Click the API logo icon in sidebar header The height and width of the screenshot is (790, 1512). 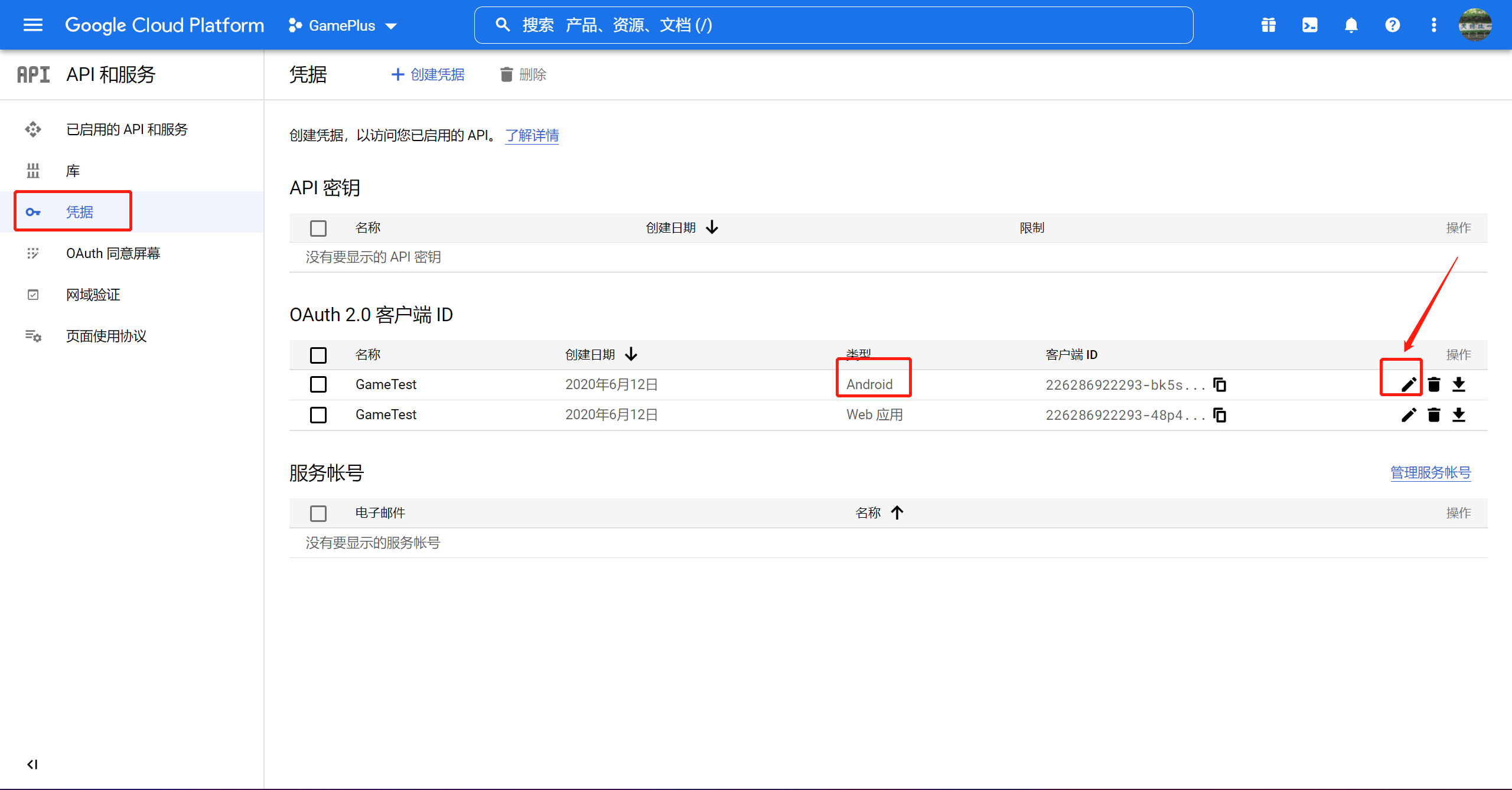click(x=33, y=74)
